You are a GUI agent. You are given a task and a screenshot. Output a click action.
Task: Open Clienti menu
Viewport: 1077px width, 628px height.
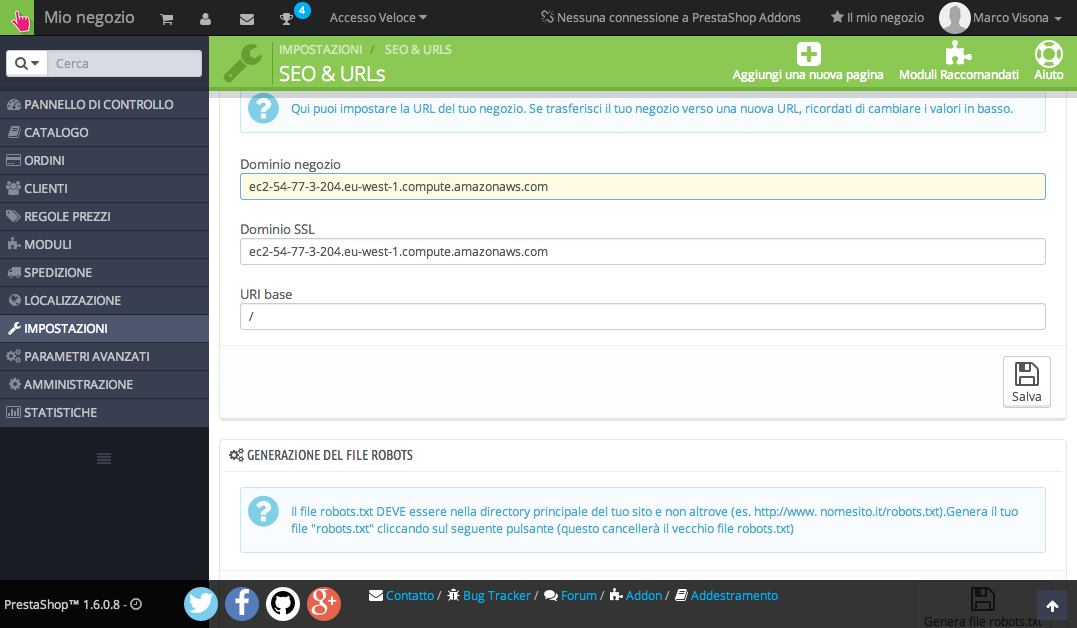pos(104,188)
